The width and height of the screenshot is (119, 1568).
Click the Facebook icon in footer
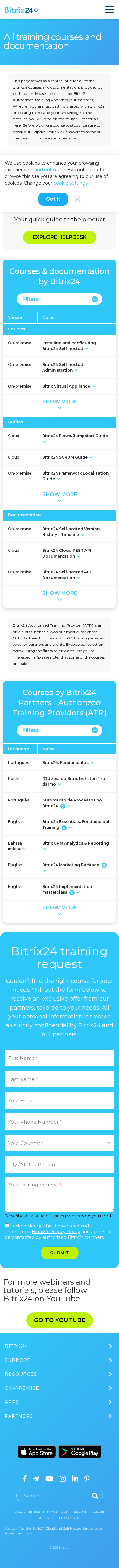coord(24,1478)
